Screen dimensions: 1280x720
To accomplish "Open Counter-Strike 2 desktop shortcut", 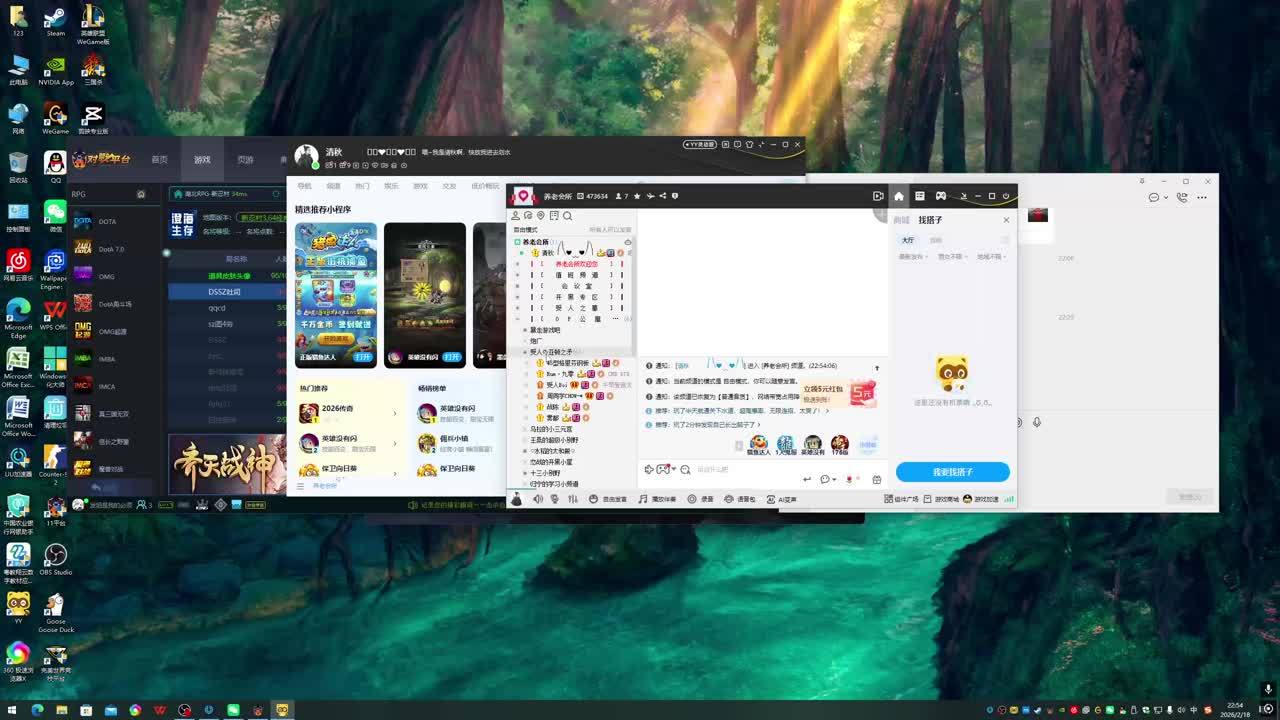I will (54, 463).
